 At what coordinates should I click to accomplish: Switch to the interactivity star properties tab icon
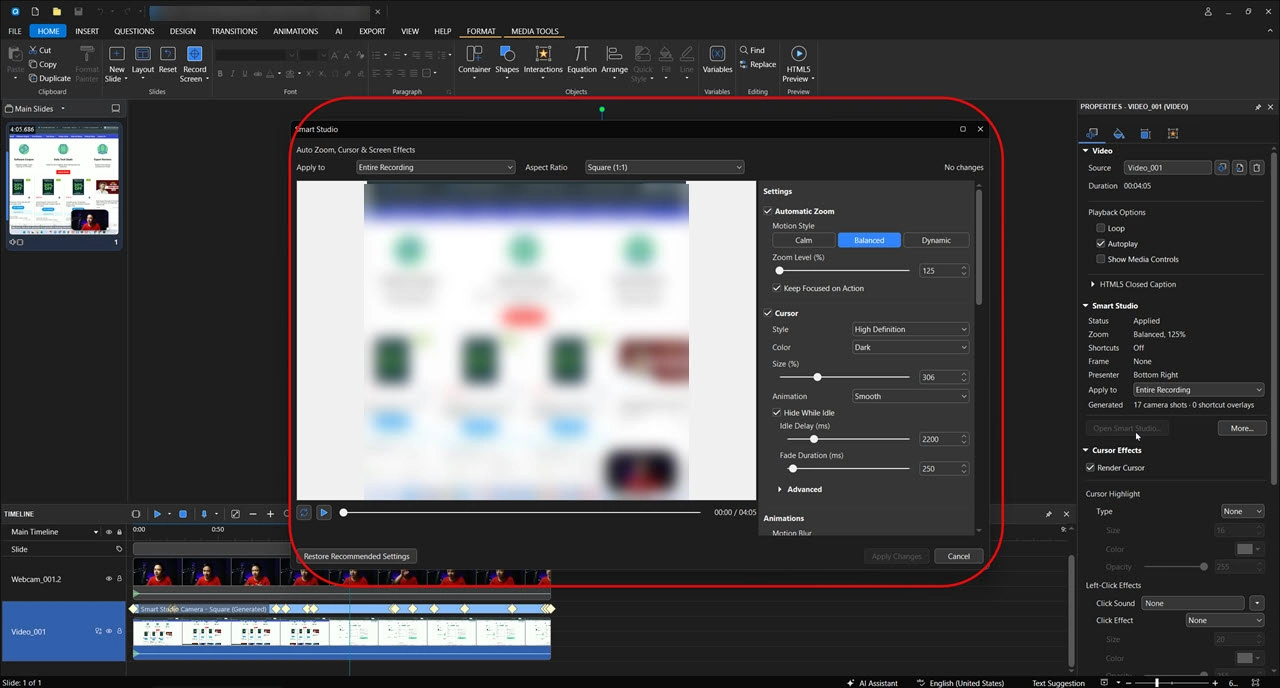(1172, 133)
